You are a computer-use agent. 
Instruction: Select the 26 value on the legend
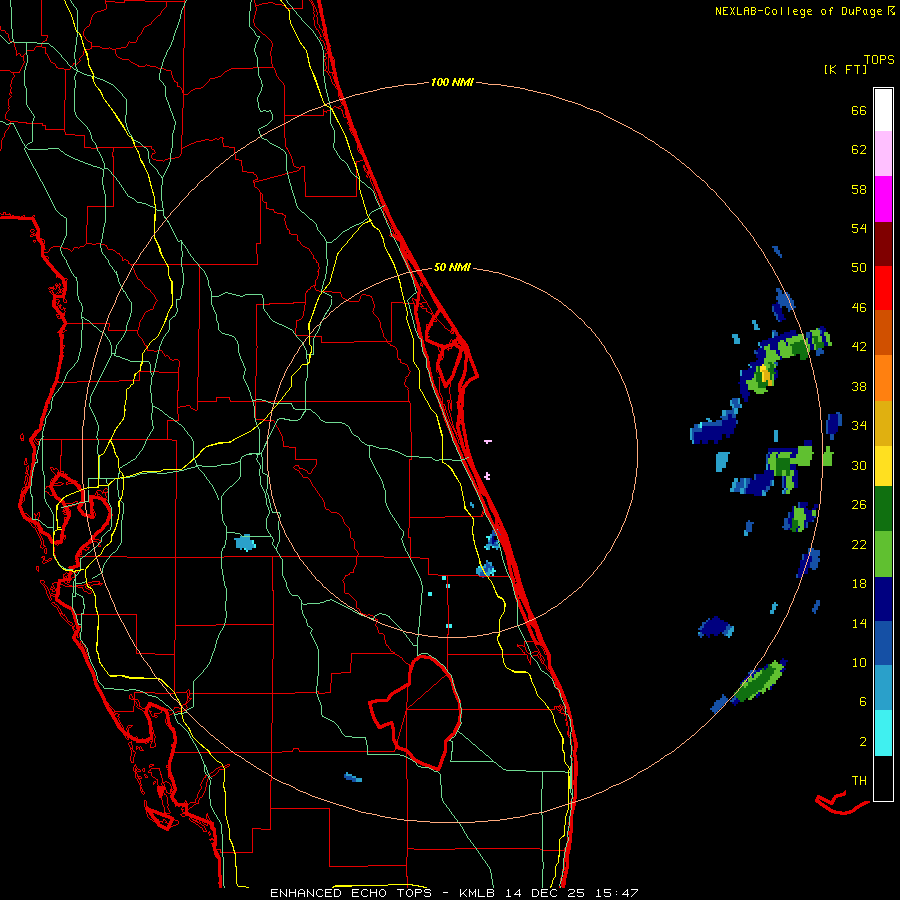click(859, 505)
